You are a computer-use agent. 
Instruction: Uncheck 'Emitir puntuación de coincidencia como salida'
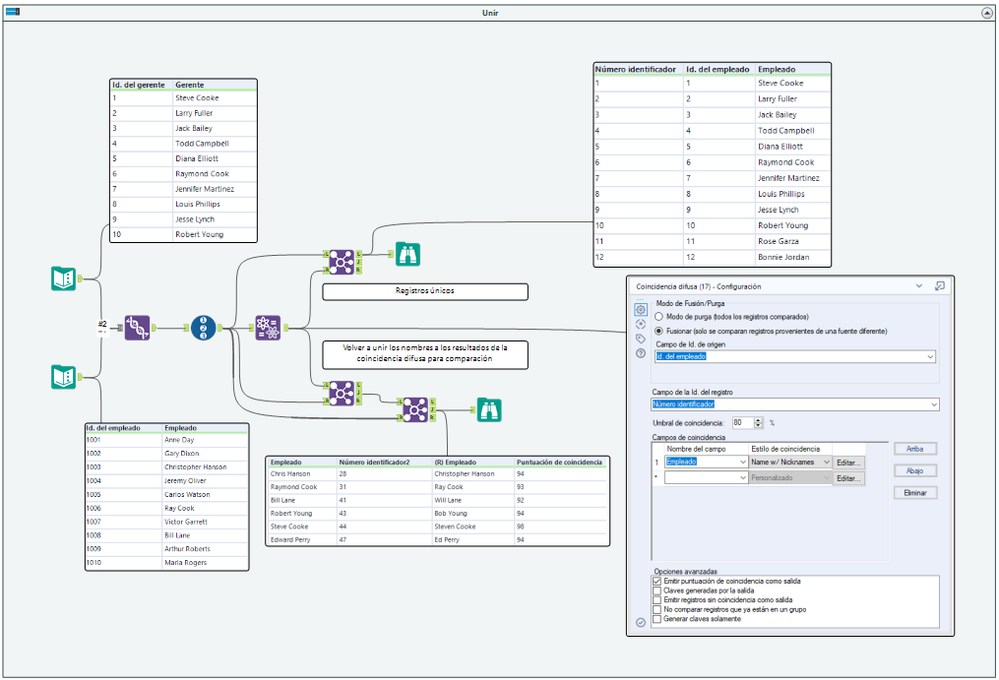657,581
